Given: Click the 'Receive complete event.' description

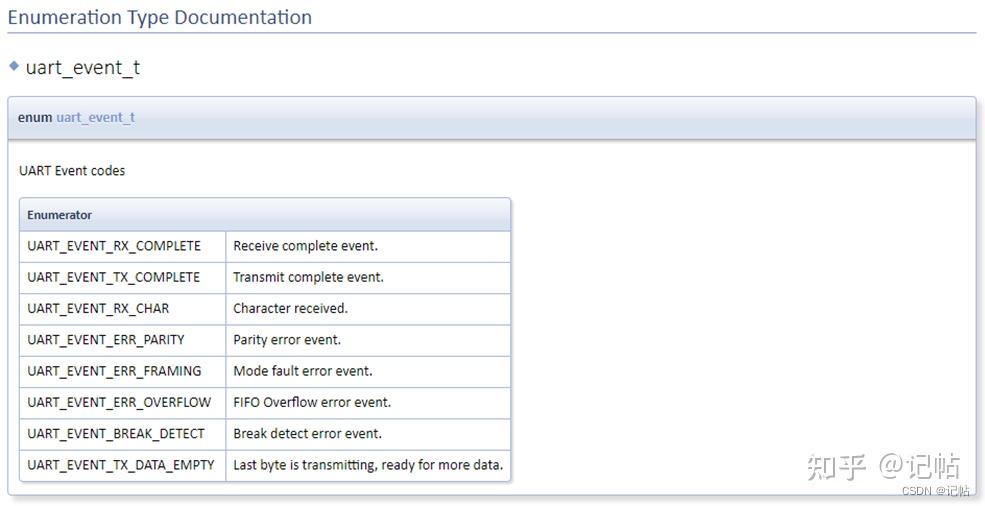Looking at the screenshot, I should coord(305,246).
